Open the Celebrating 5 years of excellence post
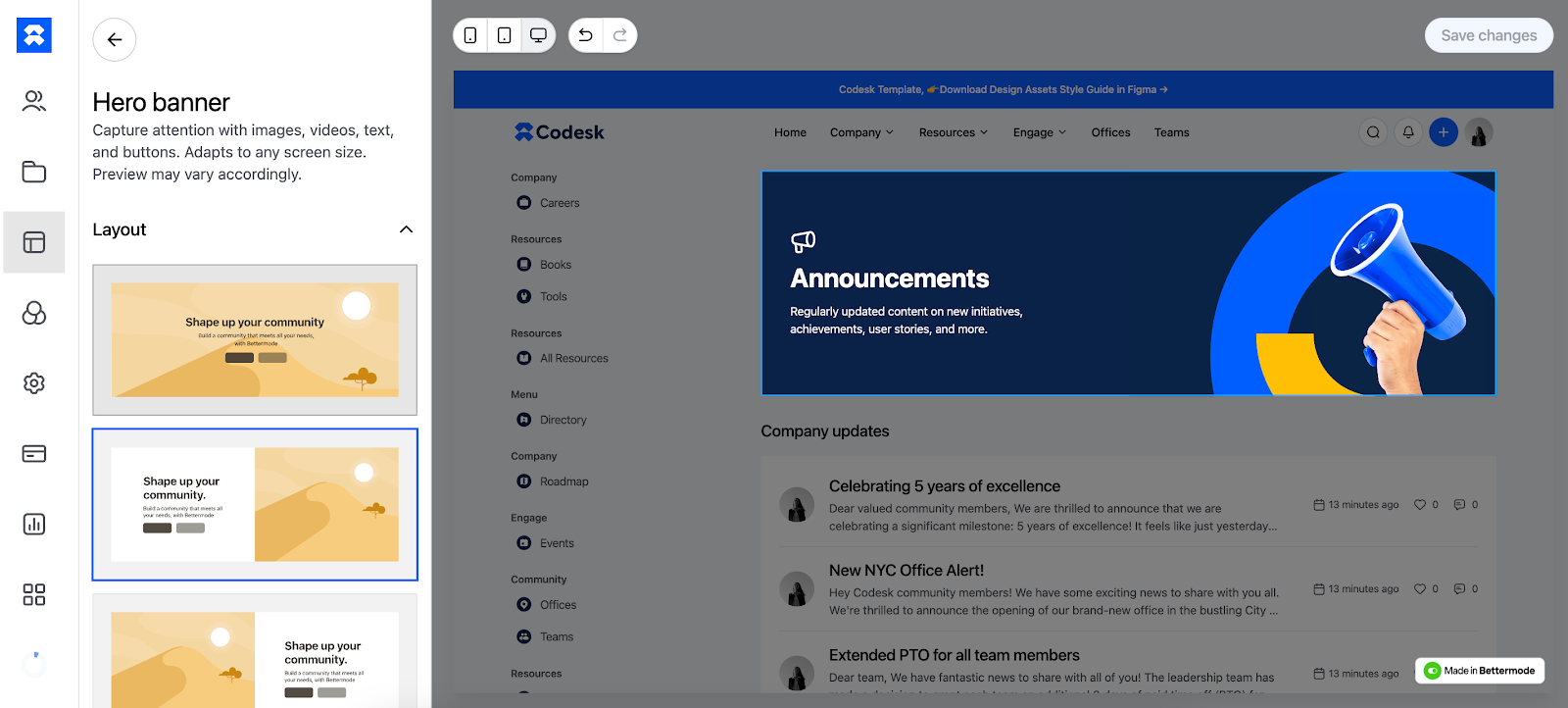 (x=945, y=486)
